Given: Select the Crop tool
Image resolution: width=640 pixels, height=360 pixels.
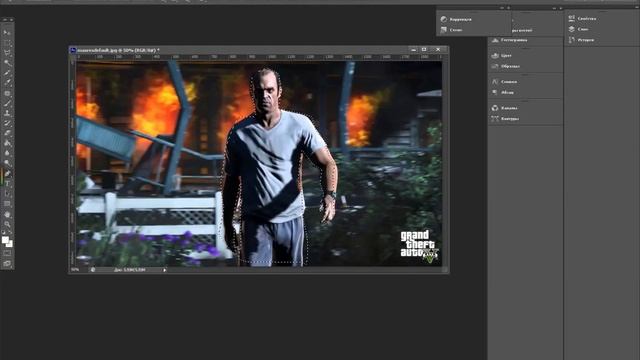Looking at the screenshot, I should [7, 73].
